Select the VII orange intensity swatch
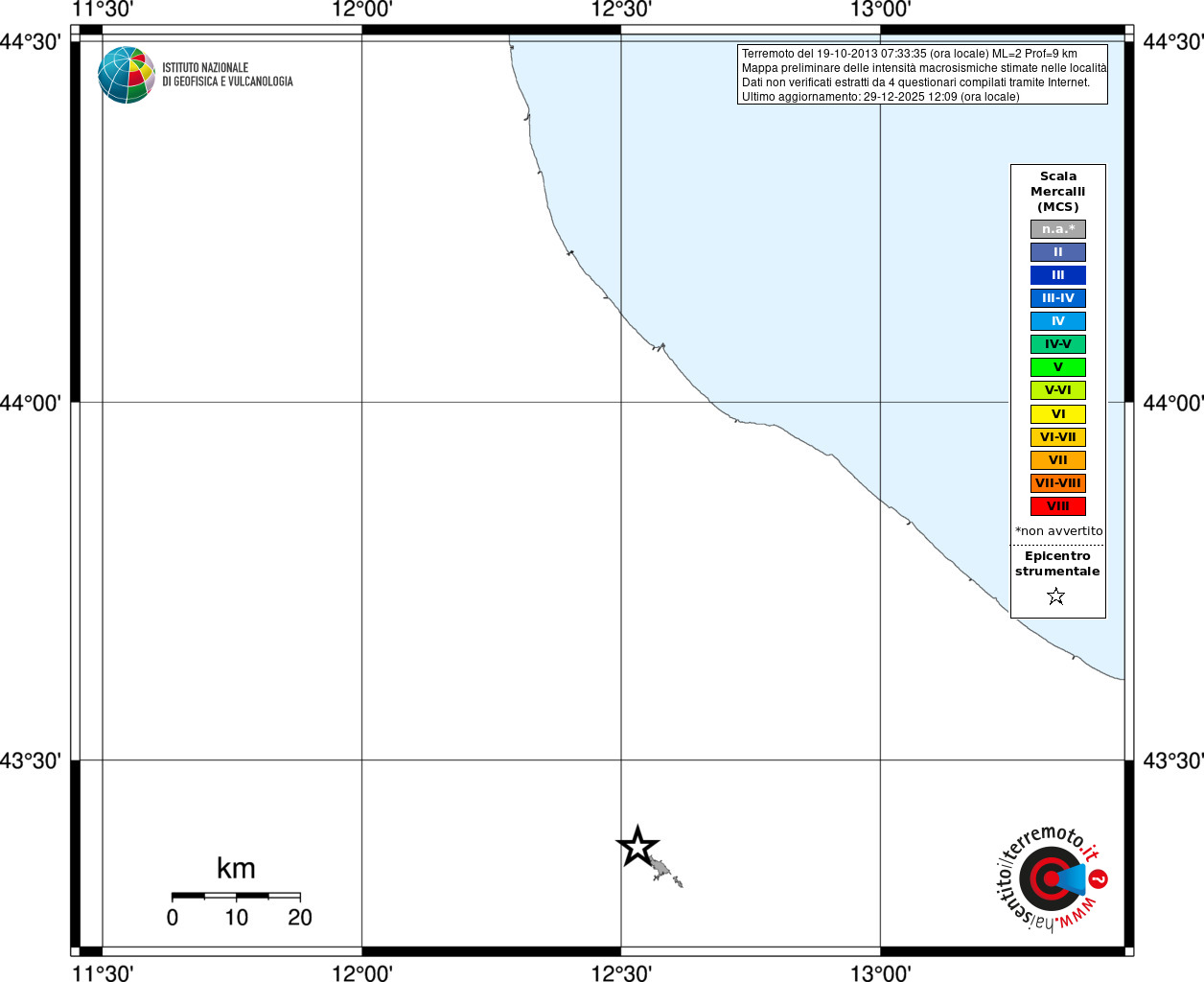 pos(1058,460)
